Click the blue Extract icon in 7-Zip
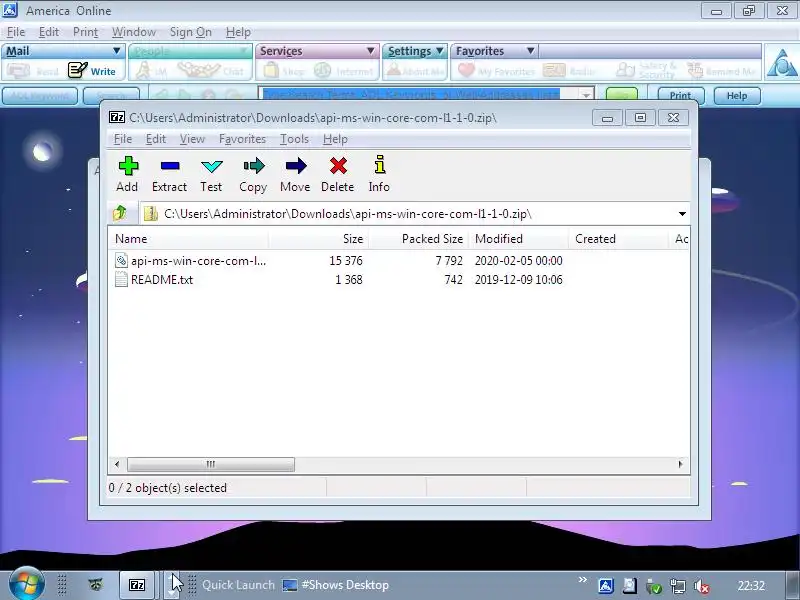Image resolution: width=800 pixels, height=600 pixels. point(169,166)
